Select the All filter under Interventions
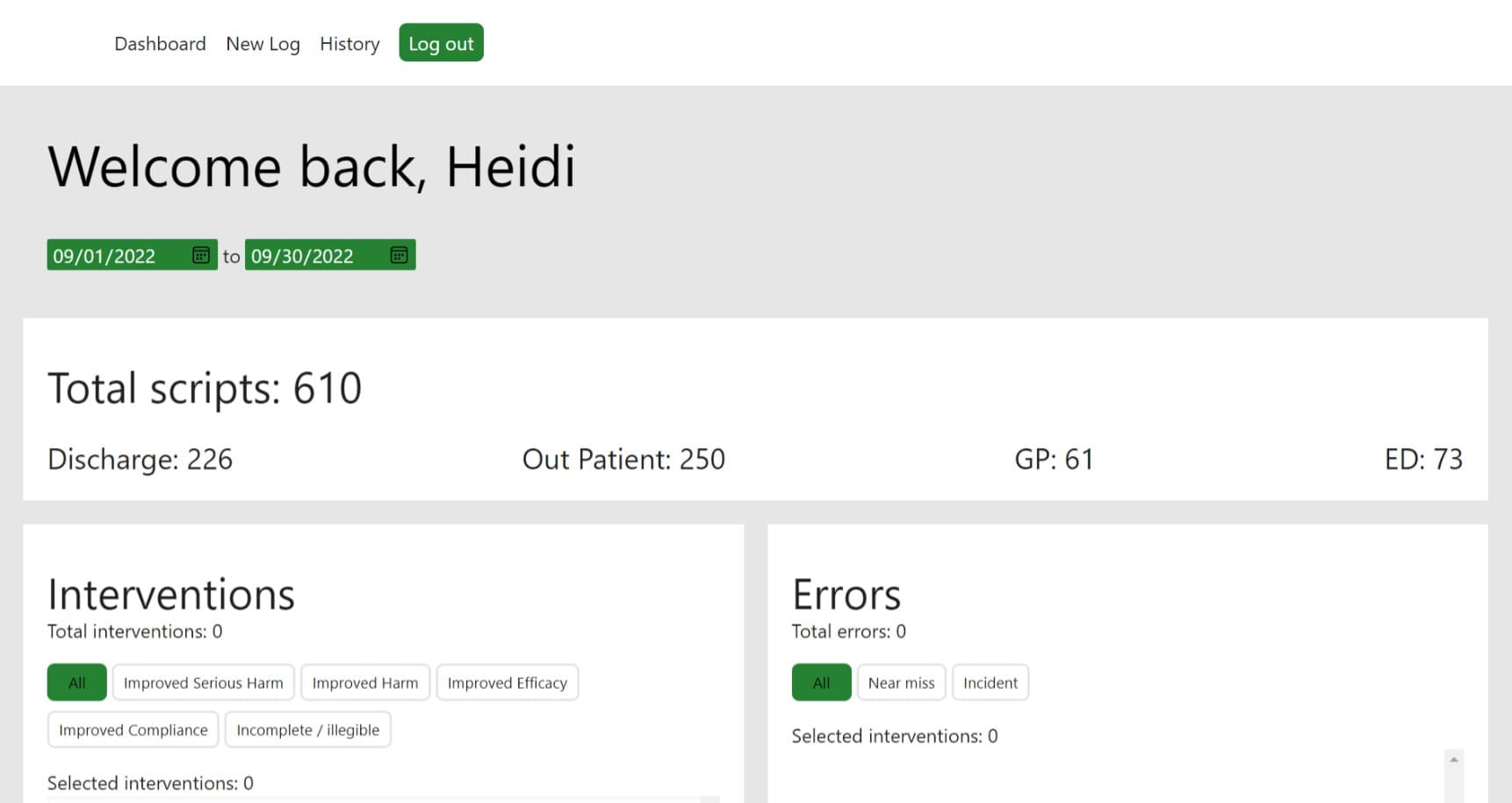Screen dimensions: 1512x803 [x=77, y=682]
